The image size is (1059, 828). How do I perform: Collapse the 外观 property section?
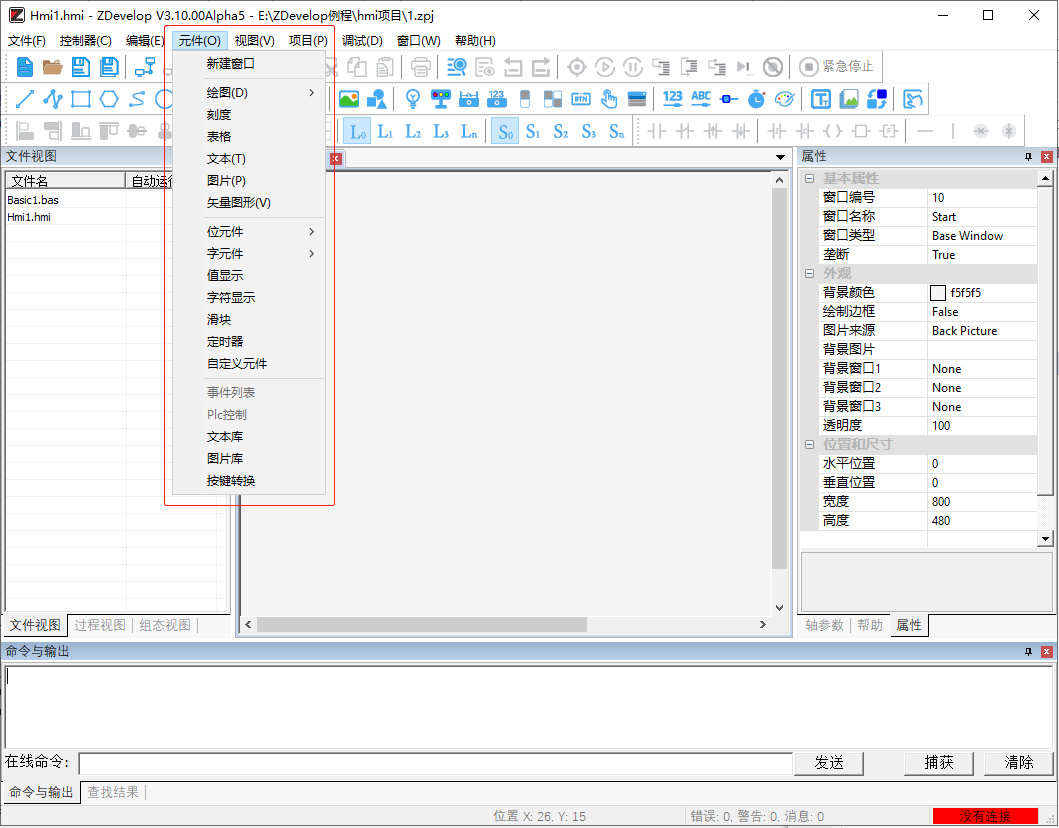pos(808,273)
